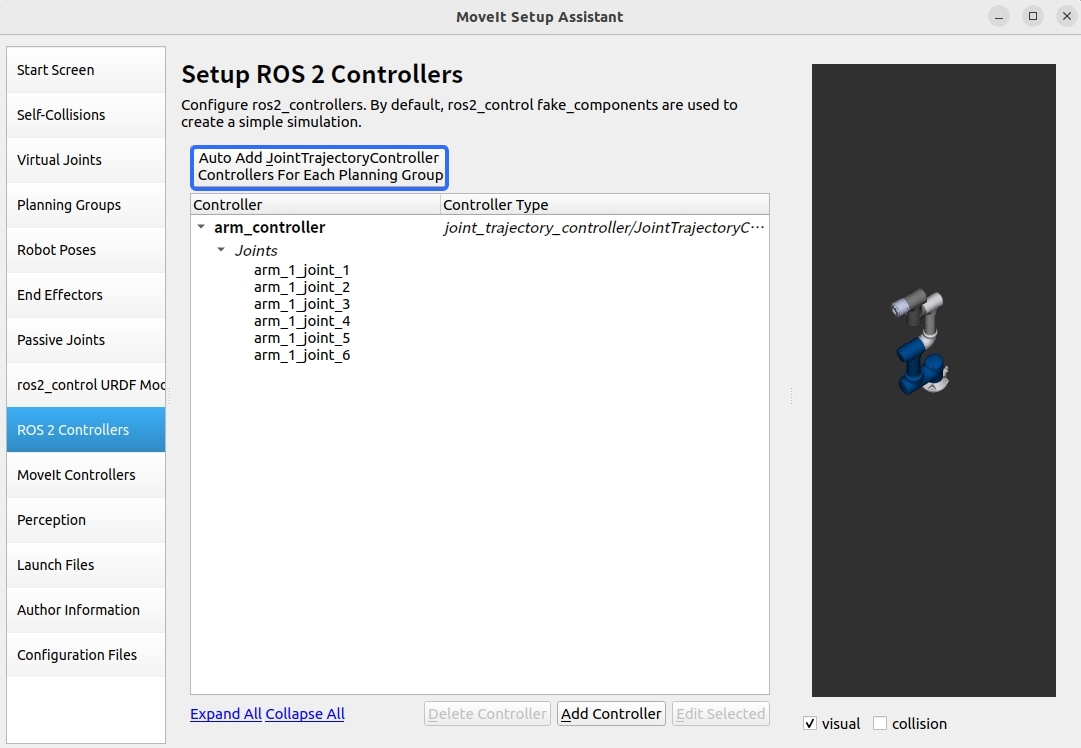This screenshot has width=1081, height=748.
Task: Click the Expand All link
Action: (225, 714)
